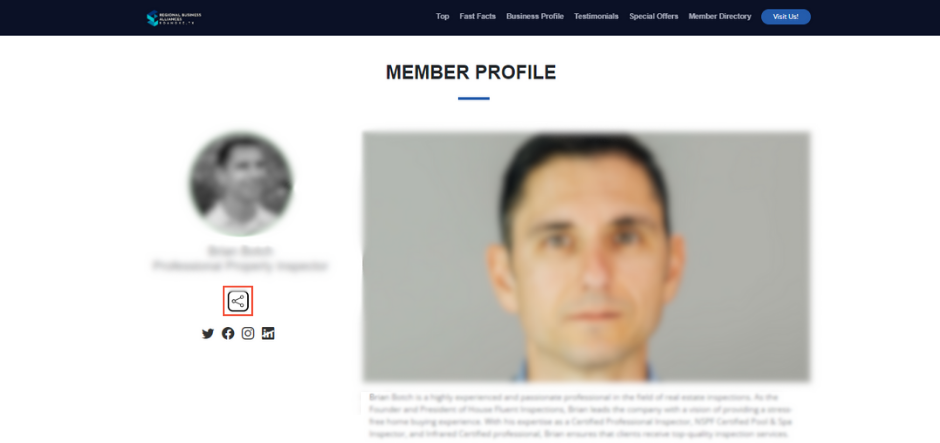Open the Facebook social icon
Image resolution: width=940 pixels, height=443 pixels.
click(228, 333)
